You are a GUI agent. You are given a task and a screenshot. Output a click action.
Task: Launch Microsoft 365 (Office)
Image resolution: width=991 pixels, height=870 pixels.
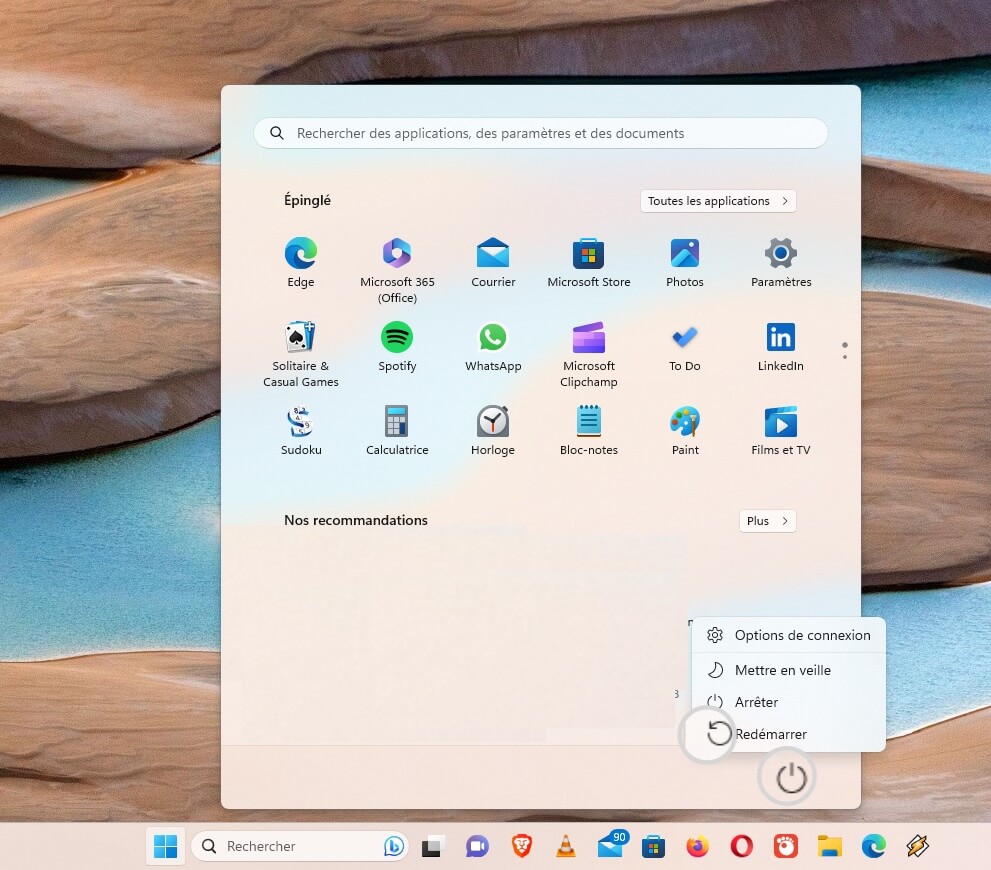(x=397, y=270)
